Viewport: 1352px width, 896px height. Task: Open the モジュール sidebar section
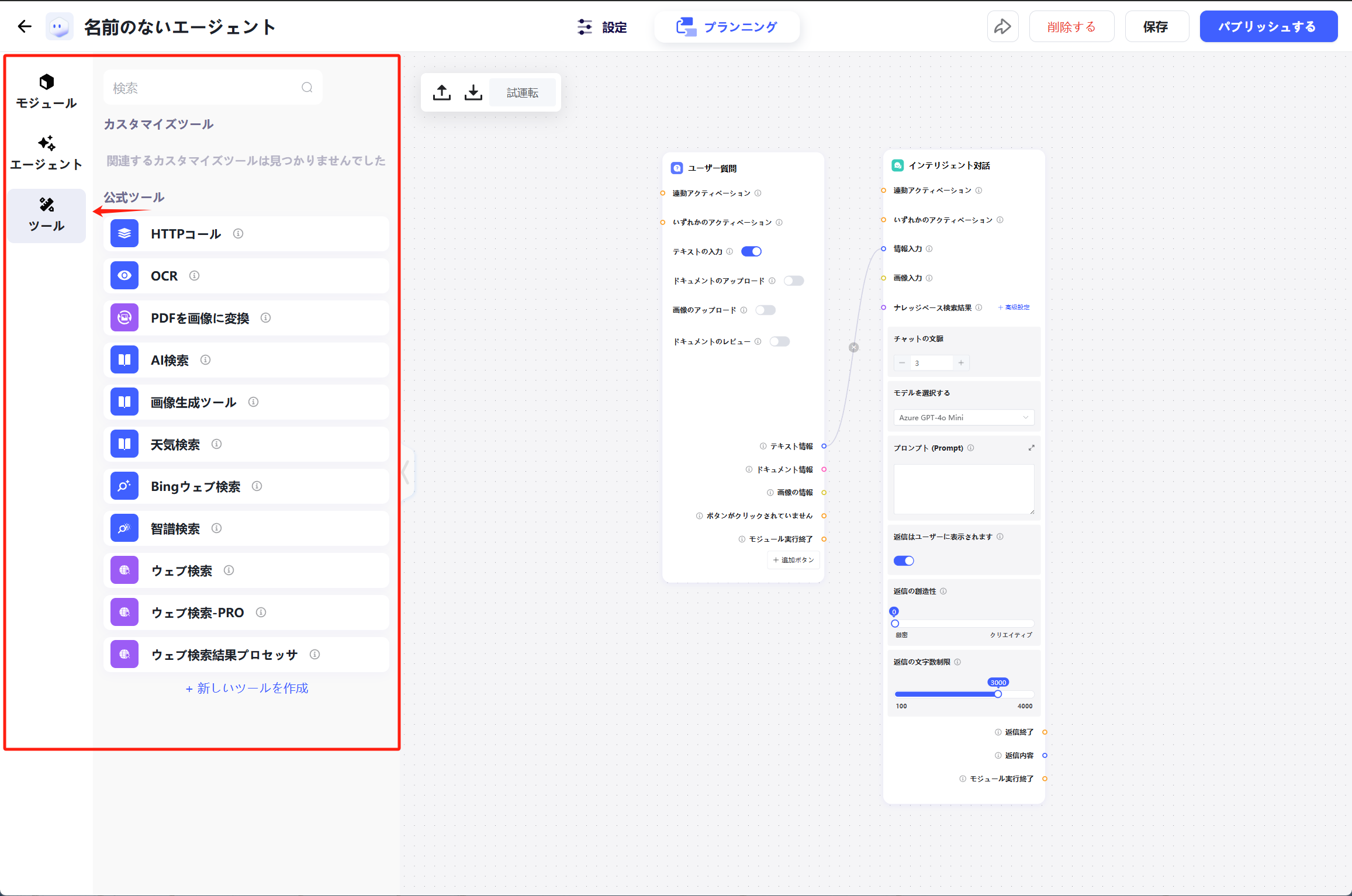[x=46, y=92]
